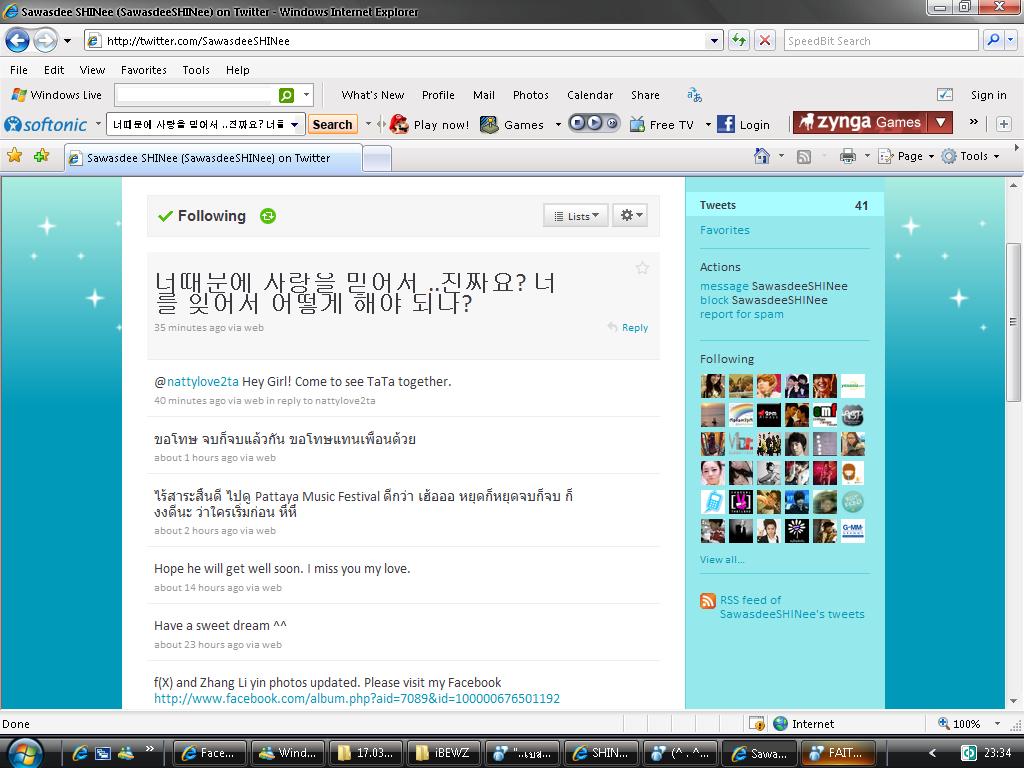1024x768 pixels.
Task: Open the Windows Live translate icon
Action: [694, 95]
